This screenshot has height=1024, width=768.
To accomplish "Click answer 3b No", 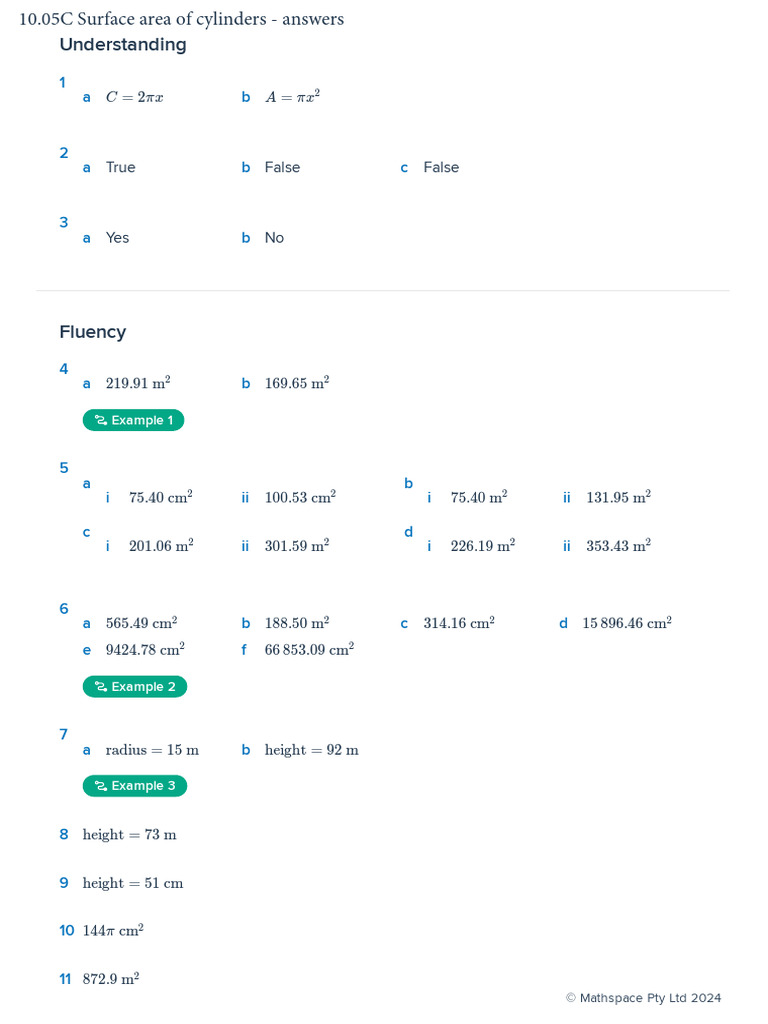I will pyautogui.click(x=274, y=238).
